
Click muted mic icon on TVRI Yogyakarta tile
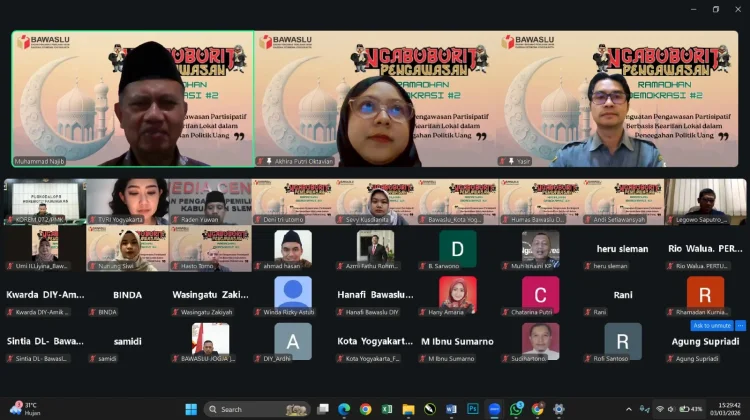[92, 220]
